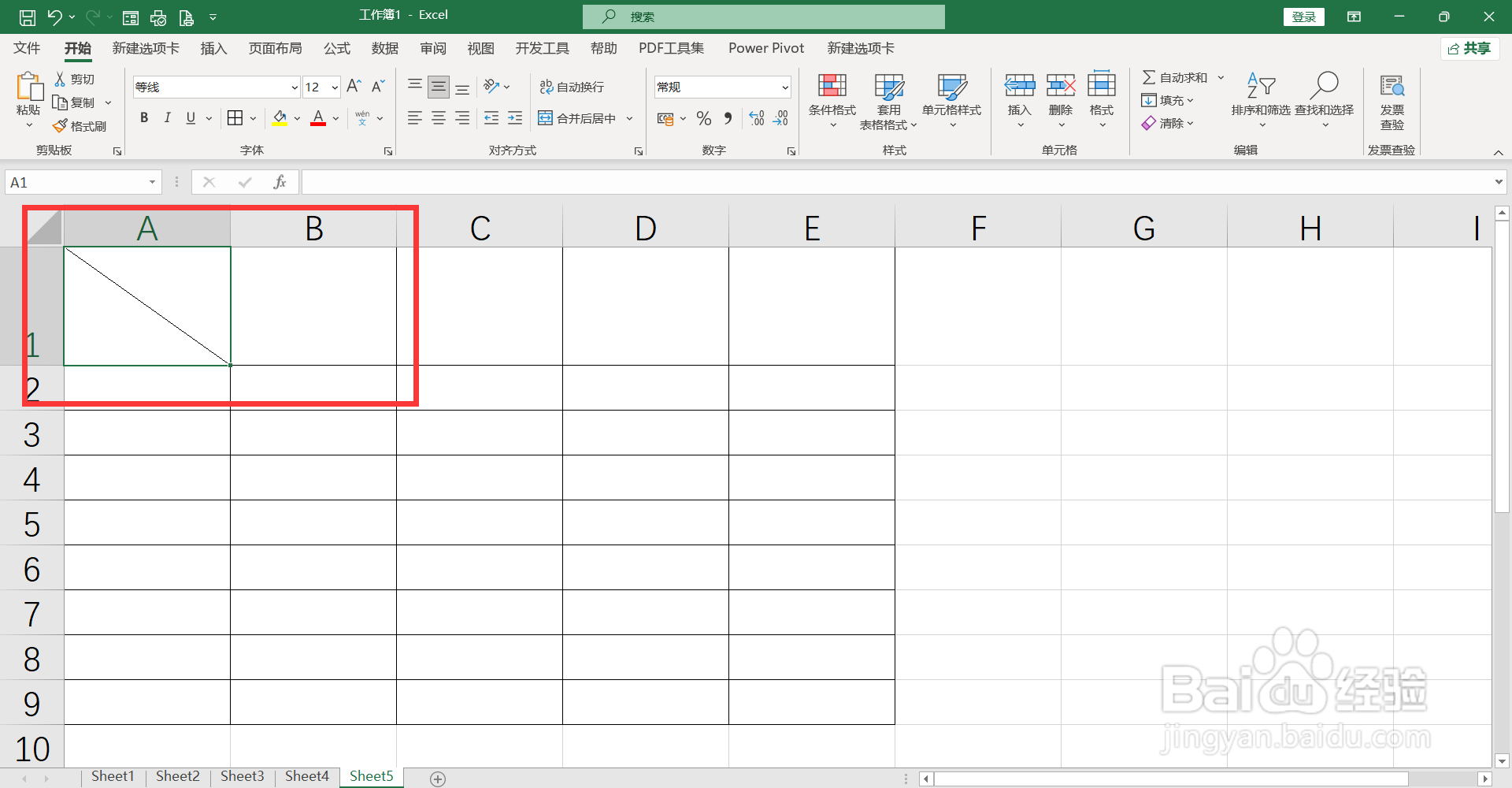Click the 填充 fill button
Image resolution: width=1512 pixels, height=788 pixels.
click(x=1168, y=100)
